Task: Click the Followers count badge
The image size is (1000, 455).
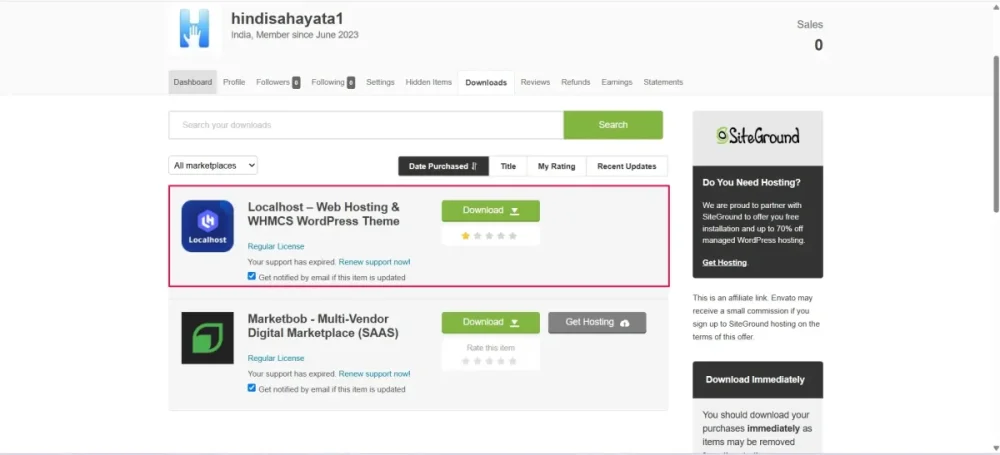Action: (296, 82)
